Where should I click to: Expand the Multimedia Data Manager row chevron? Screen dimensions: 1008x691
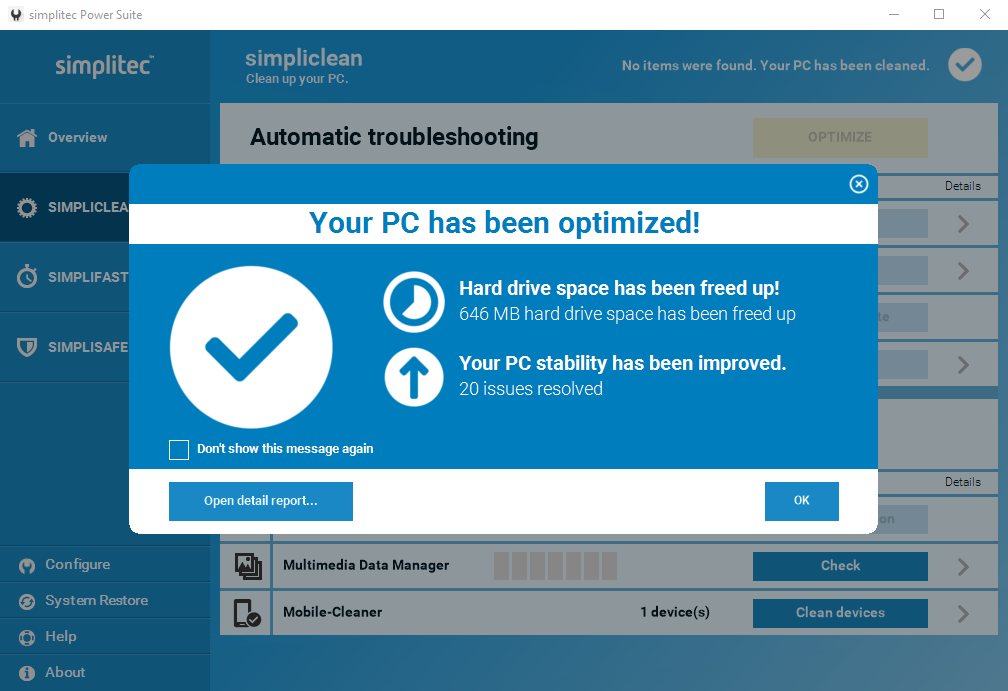963,566
